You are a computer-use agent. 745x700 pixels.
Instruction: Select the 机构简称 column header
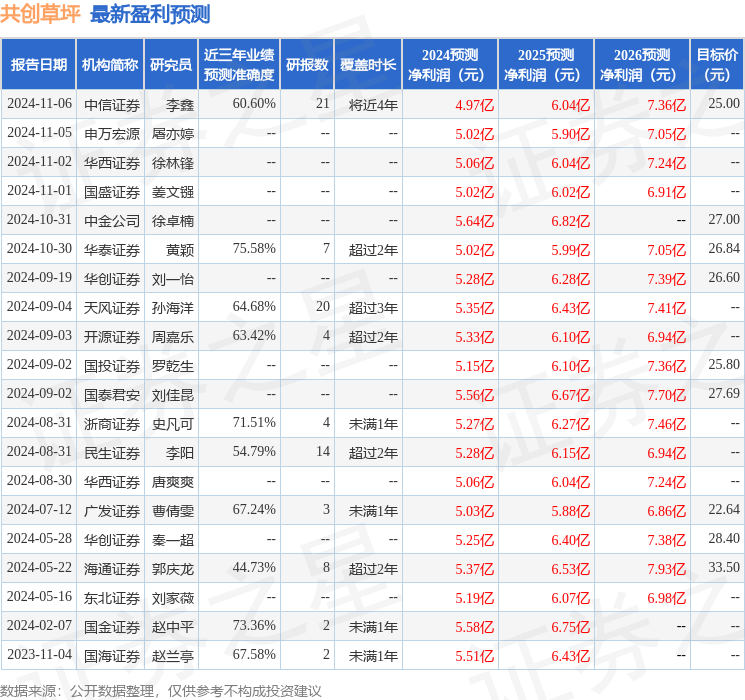tap(110, 65)
